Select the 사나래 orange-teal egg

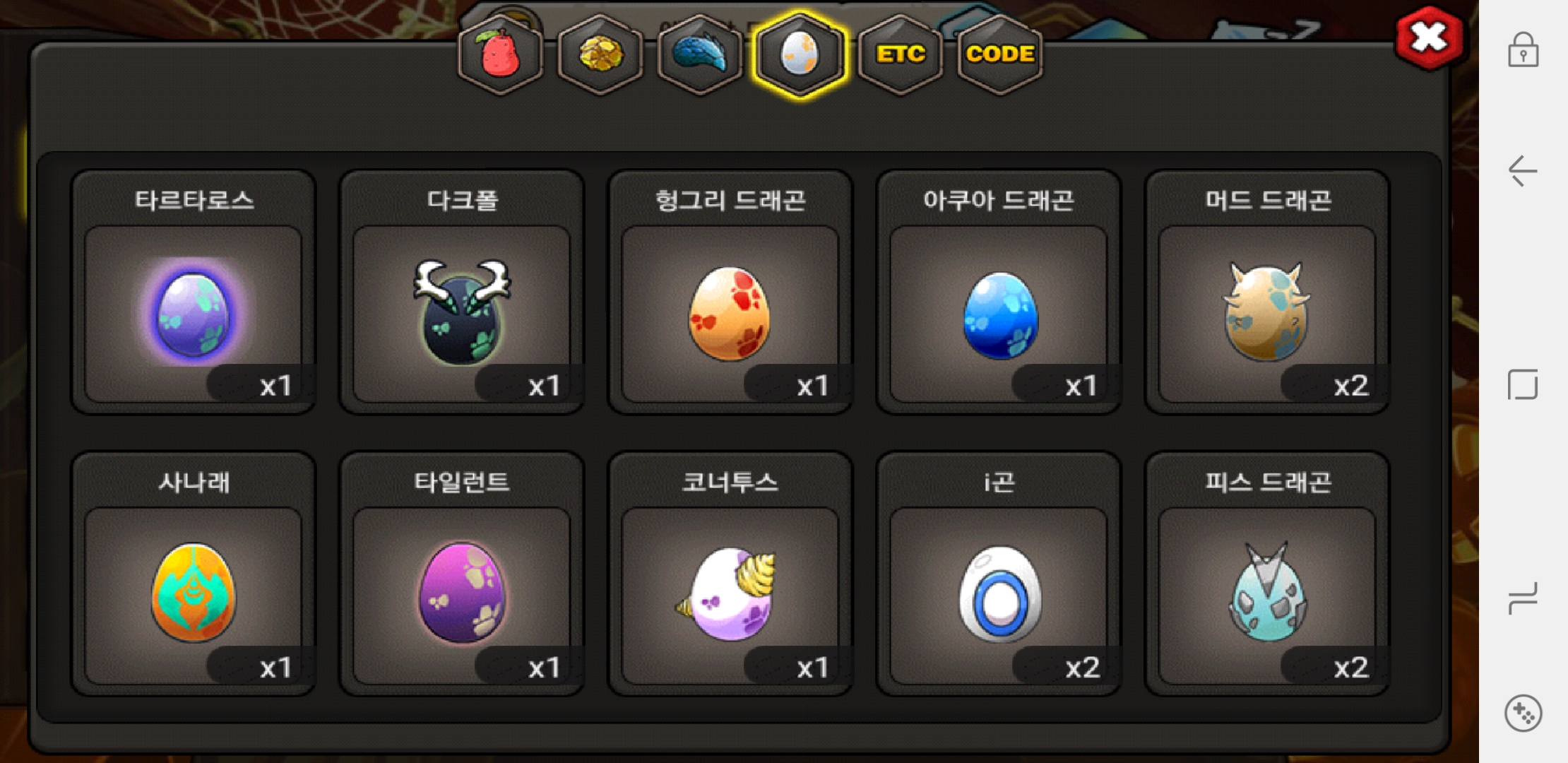click(194, 574)
